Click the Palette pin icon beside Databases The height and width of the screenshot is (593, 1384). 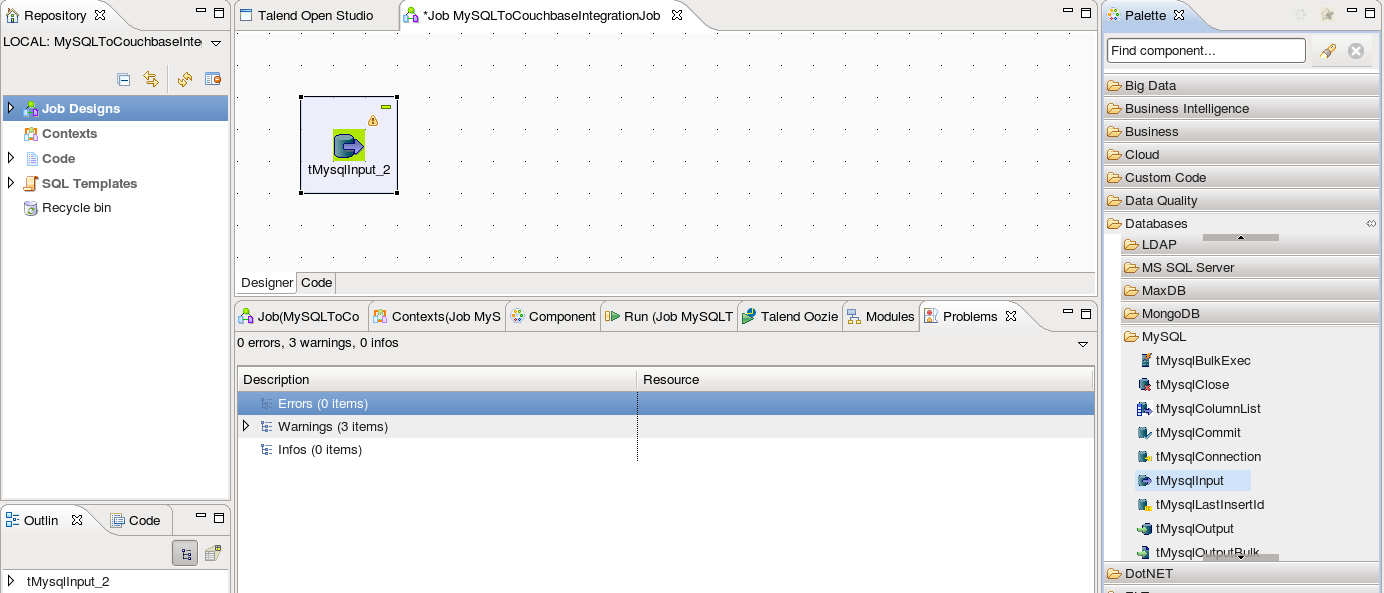coord(1371,224)
